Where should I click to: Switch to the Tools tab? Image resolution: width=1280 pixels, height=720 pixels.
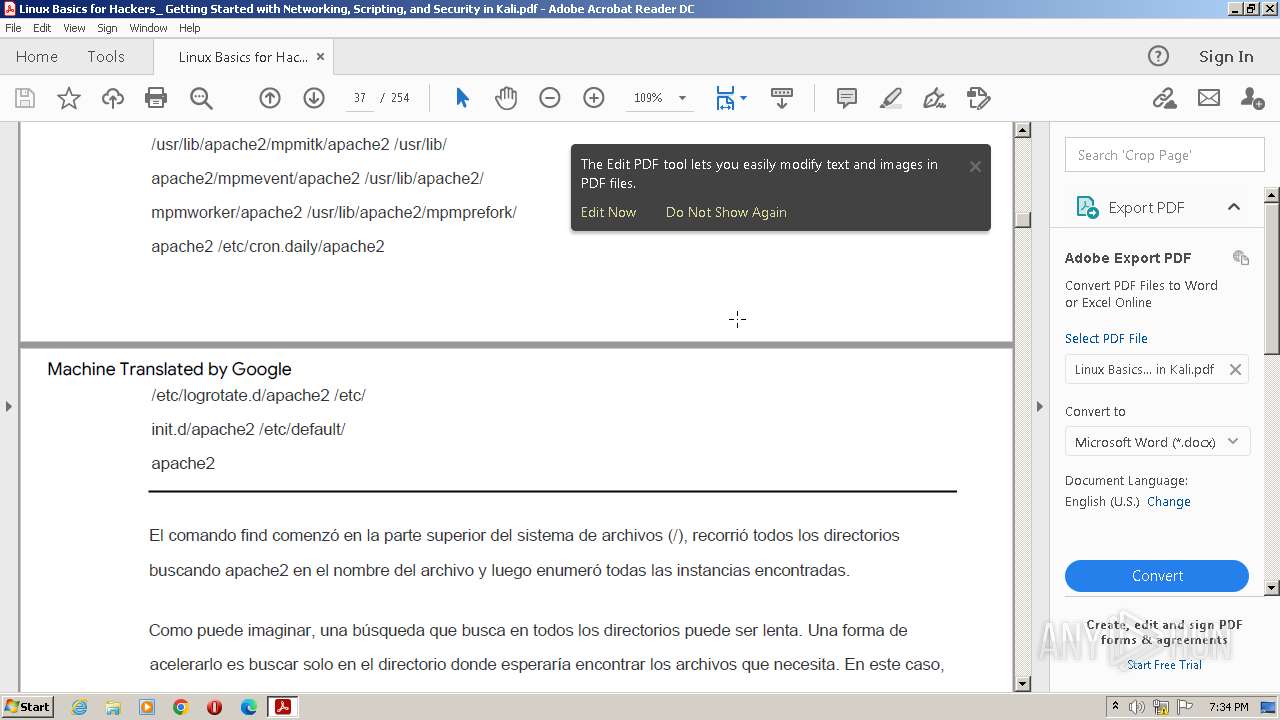click(x=106, y=56)
